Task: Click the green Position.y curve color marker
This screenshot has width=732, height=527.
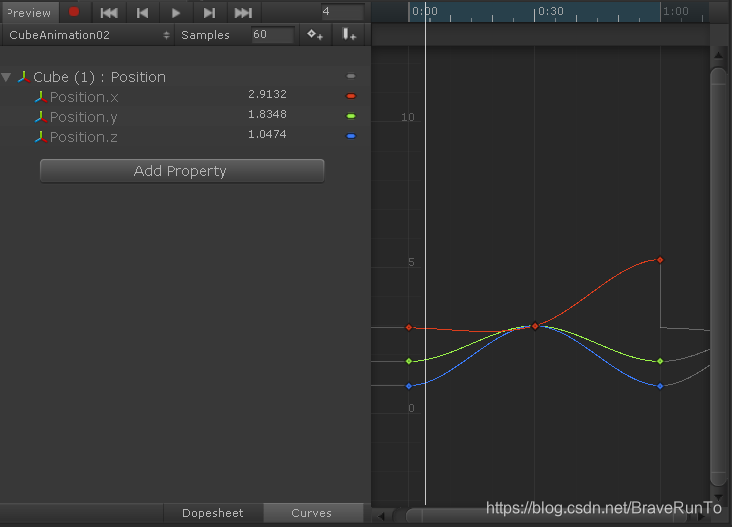Action: 351,116
